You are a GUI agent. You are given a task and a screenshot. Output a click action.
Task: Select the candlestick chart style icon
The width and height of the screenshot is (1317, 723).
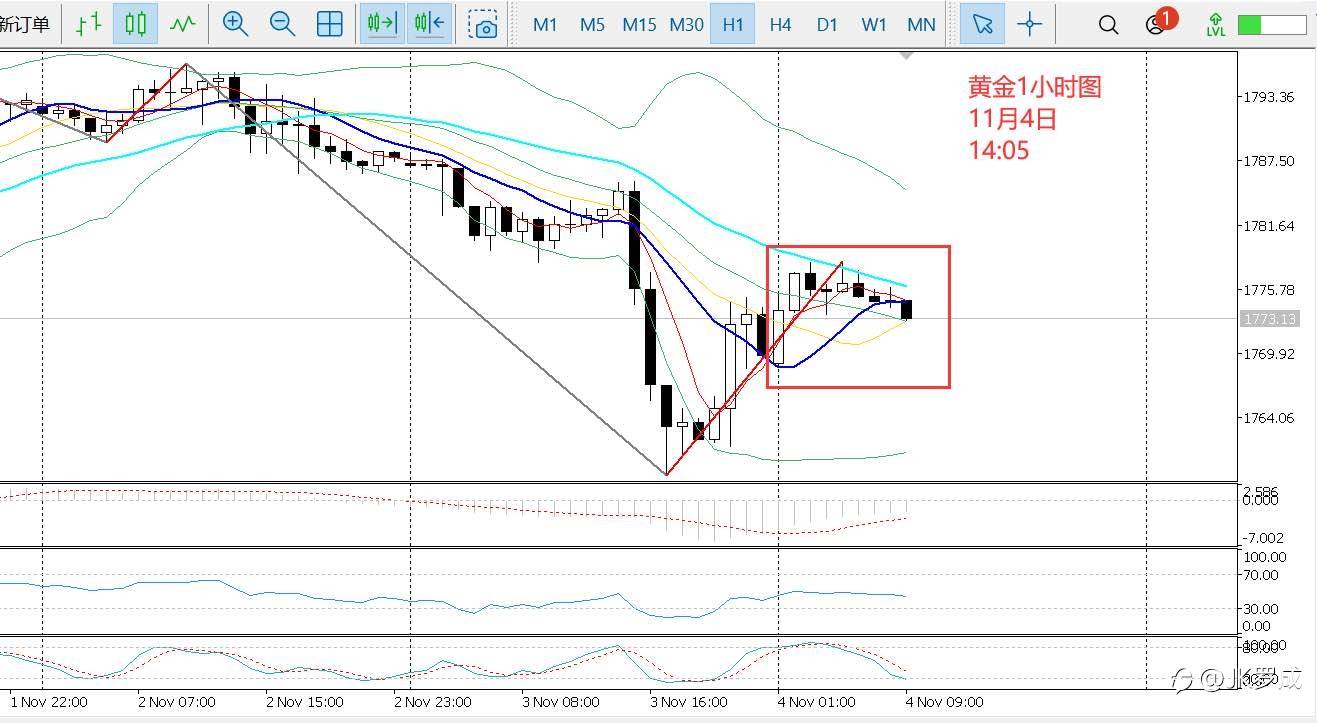(135, 24)
